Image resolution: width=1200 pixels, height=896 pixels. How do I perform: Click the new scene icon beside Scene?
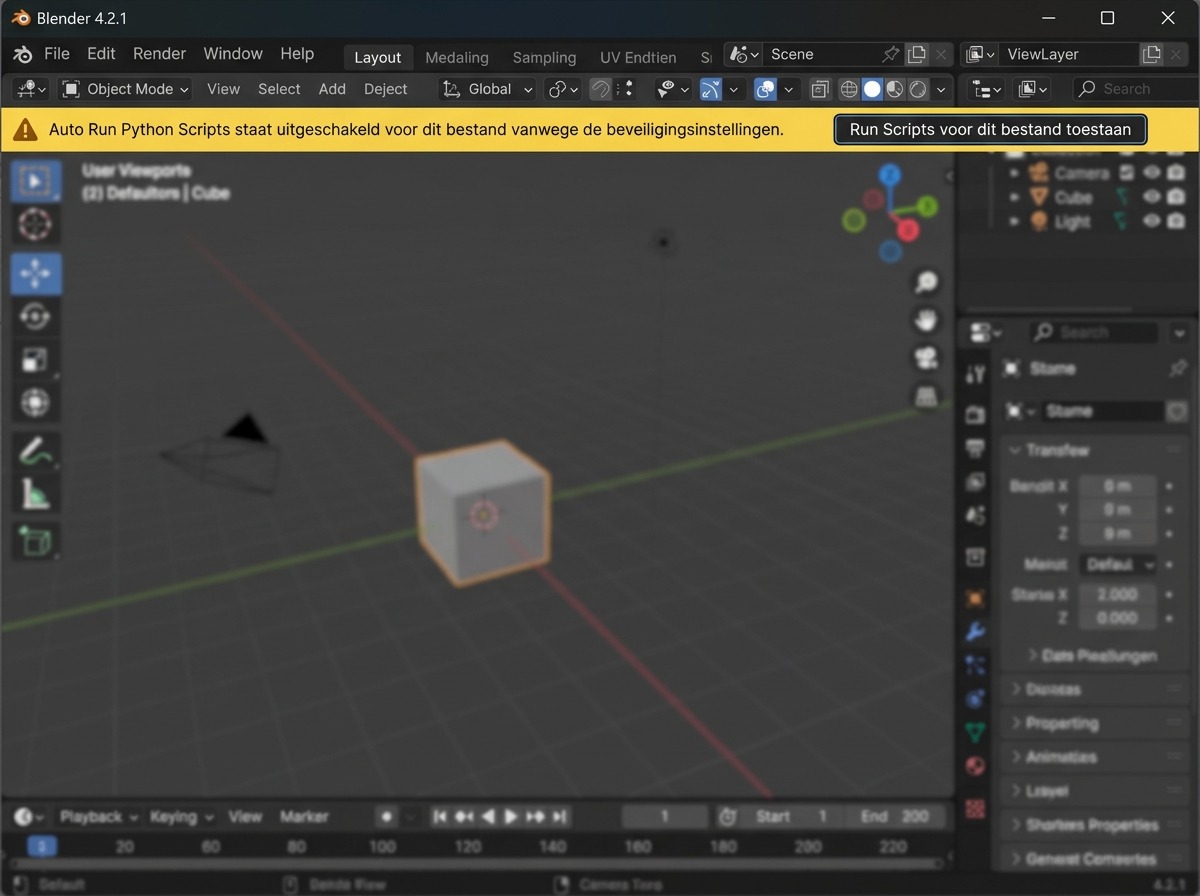point(916,54)
